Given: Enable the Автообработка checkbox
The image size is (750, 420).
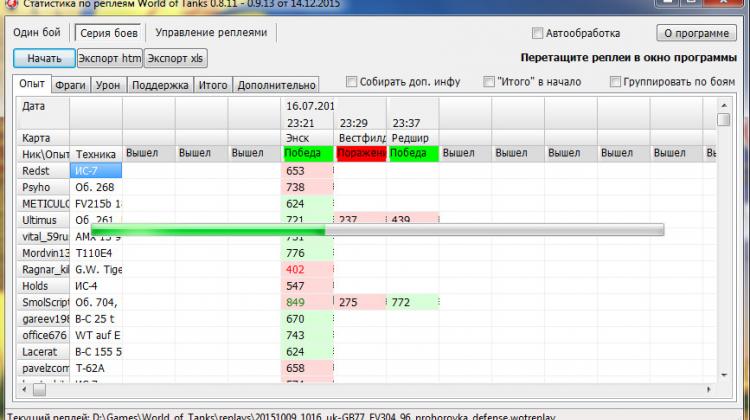Looking at the screenshot, I should pos(537,33).
